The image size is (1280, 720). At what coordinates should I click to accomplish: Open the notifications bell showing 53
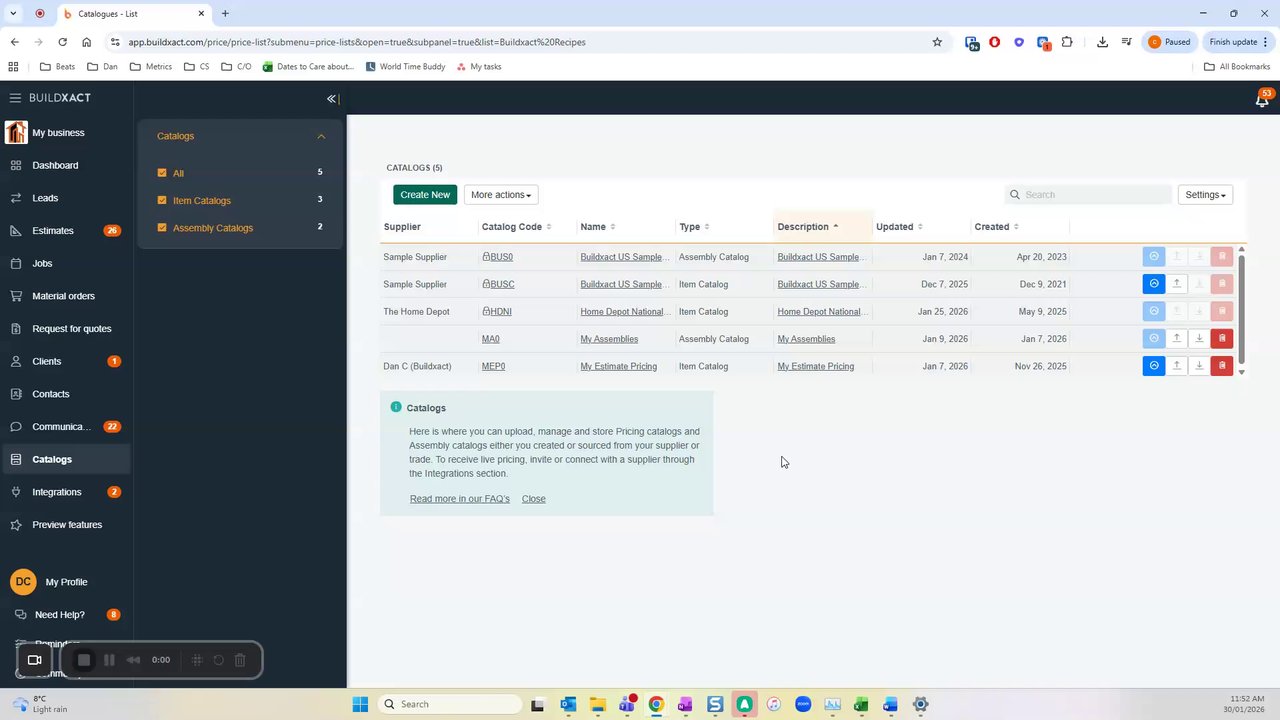click(1262, 99)
